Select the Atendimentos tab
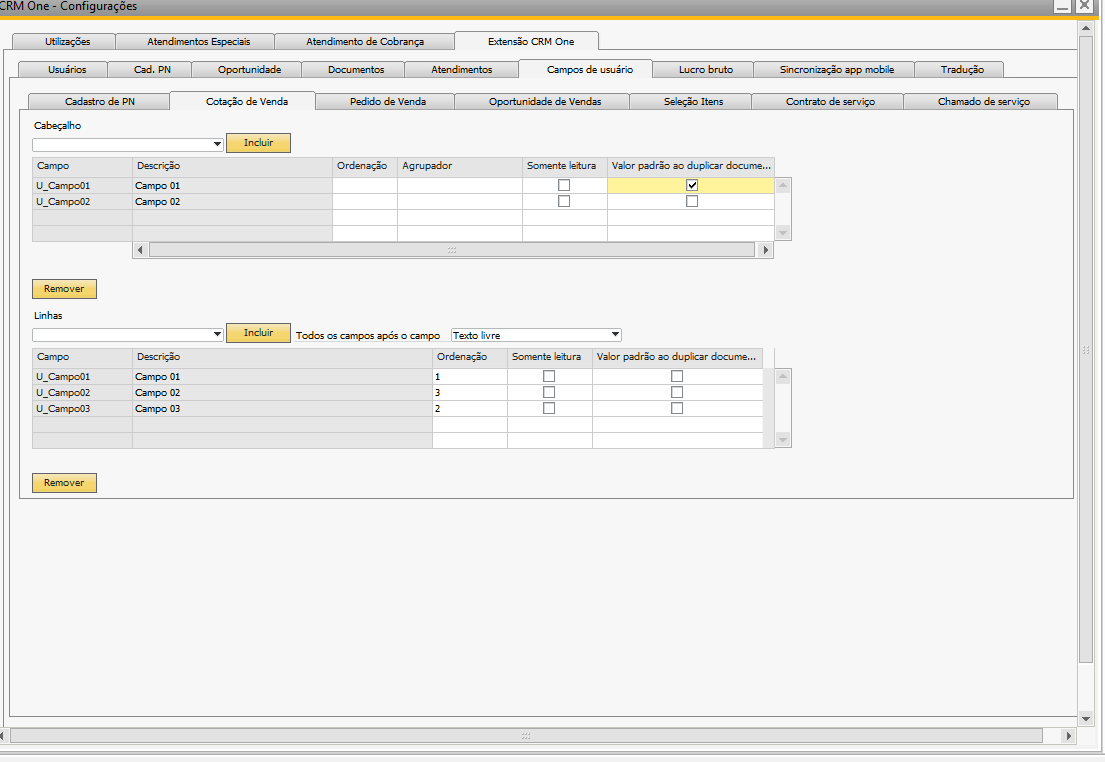This screenshot has height=762, width=1105. pos(462,70)
